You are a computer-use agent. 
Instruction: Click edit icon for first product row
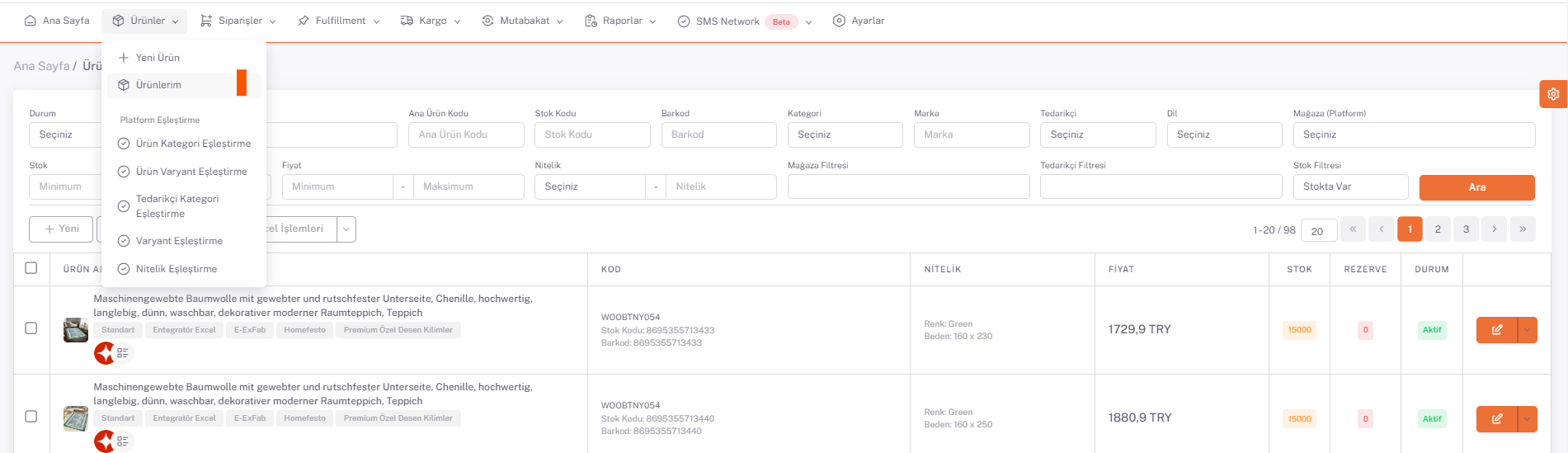1496,330
